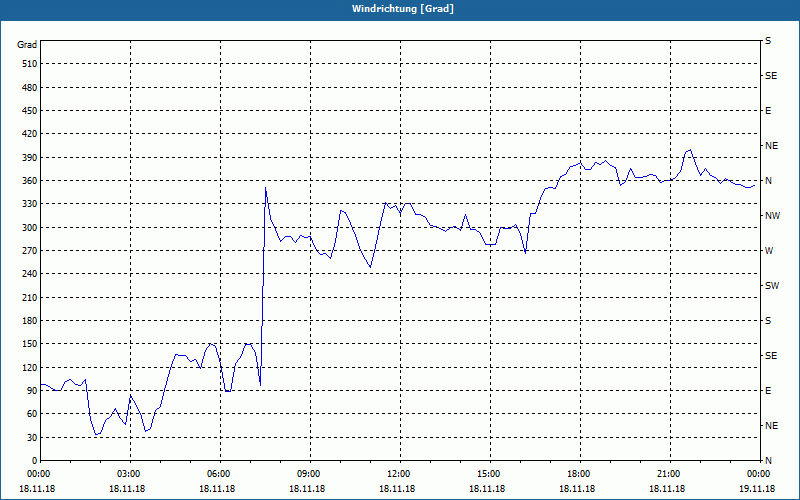Click the 420 y-axis tick label
Screen dimensions: 800x500
[x=30, y=134]
